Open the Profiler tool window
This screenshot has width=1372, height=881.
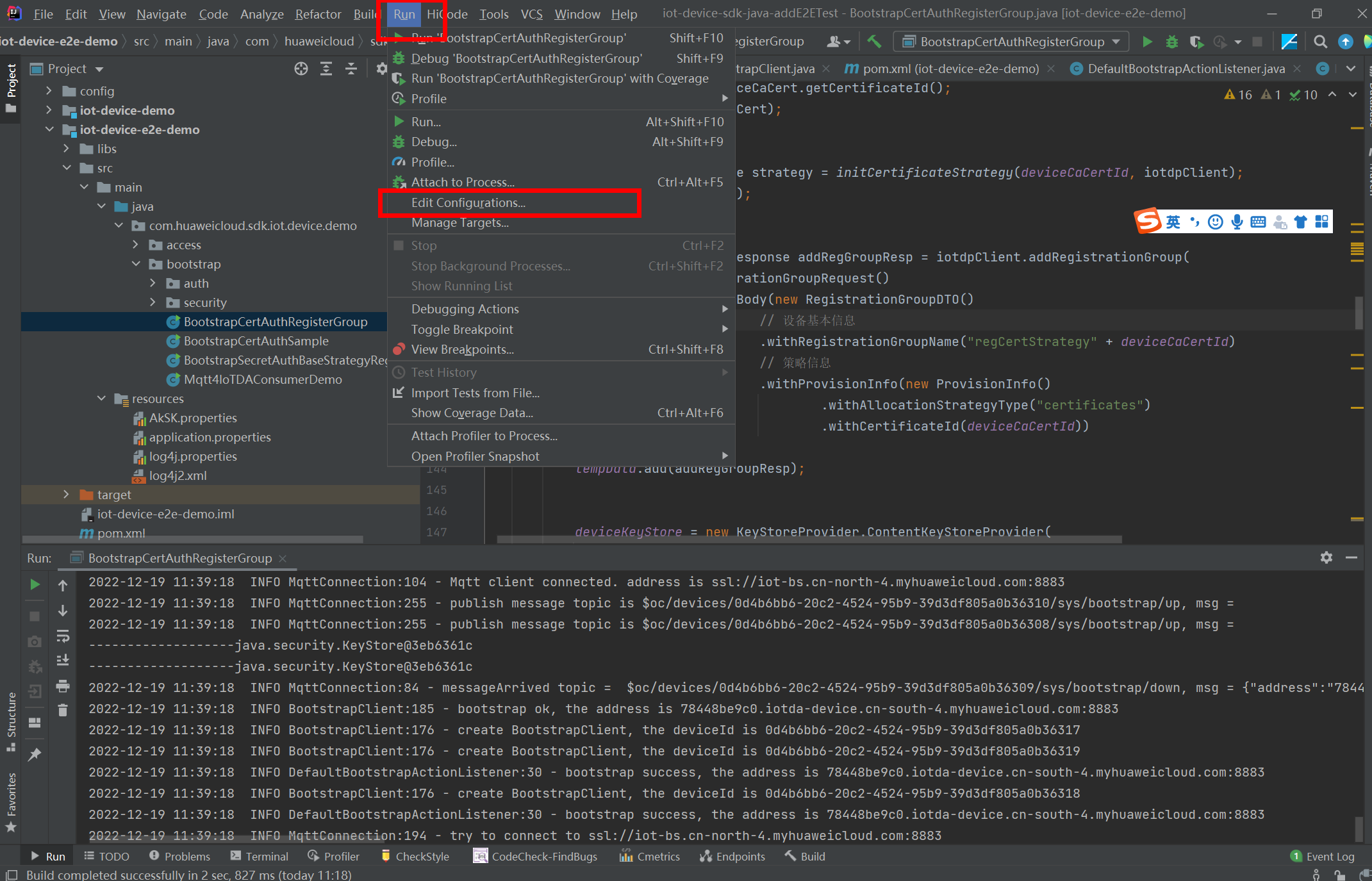333,857
